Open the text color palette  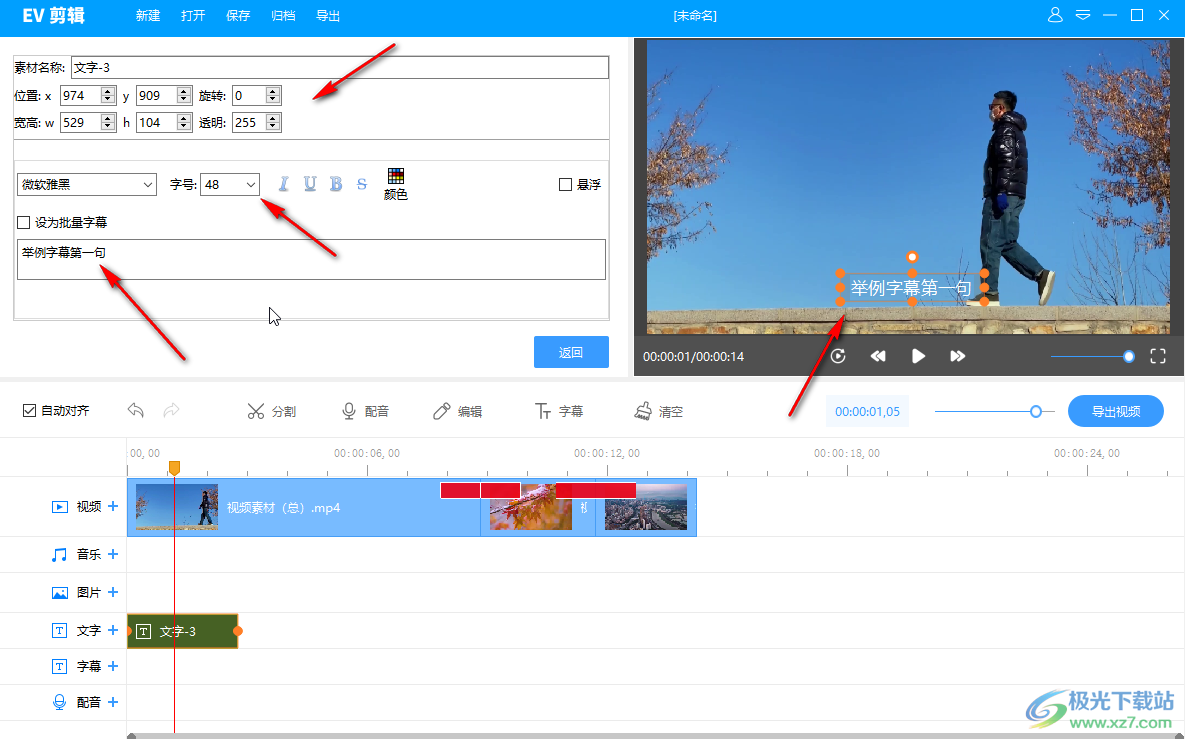[x=395, y=184]
